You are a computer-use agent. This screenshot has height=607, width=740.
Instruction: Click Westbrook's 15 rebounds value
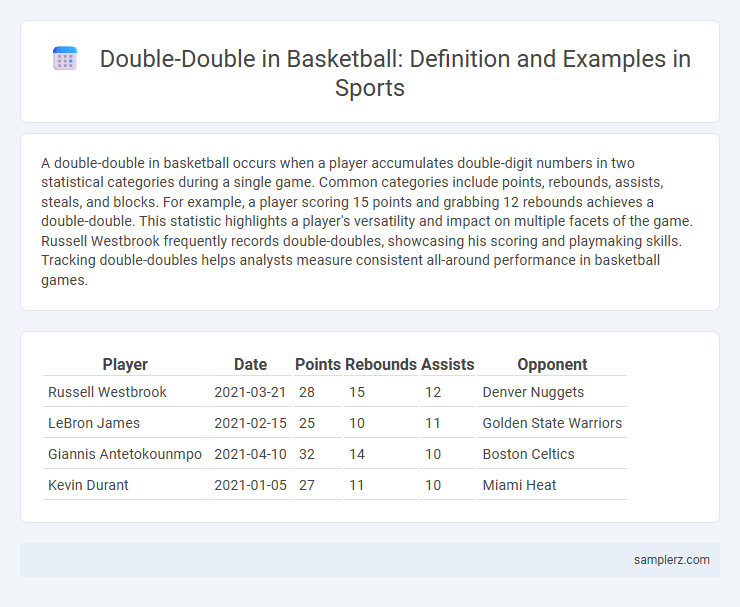[x=357, y=392]
